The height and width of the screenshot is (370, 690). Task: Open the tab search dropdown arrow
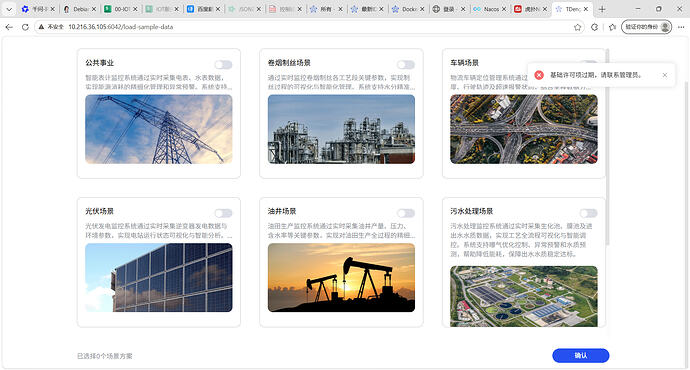(9, 9)
